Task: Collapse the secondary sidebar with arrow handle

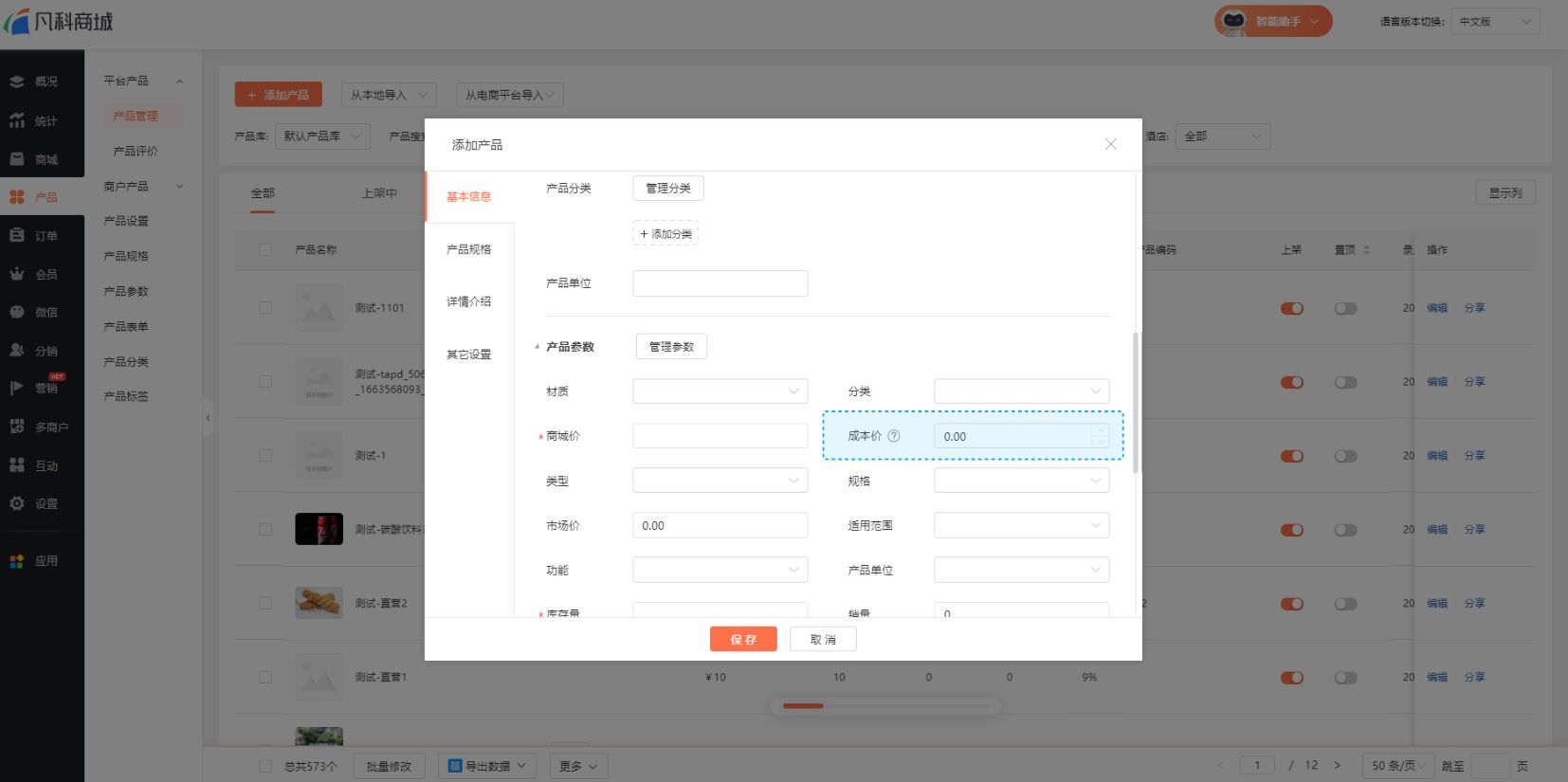Action: coord(208,417)
